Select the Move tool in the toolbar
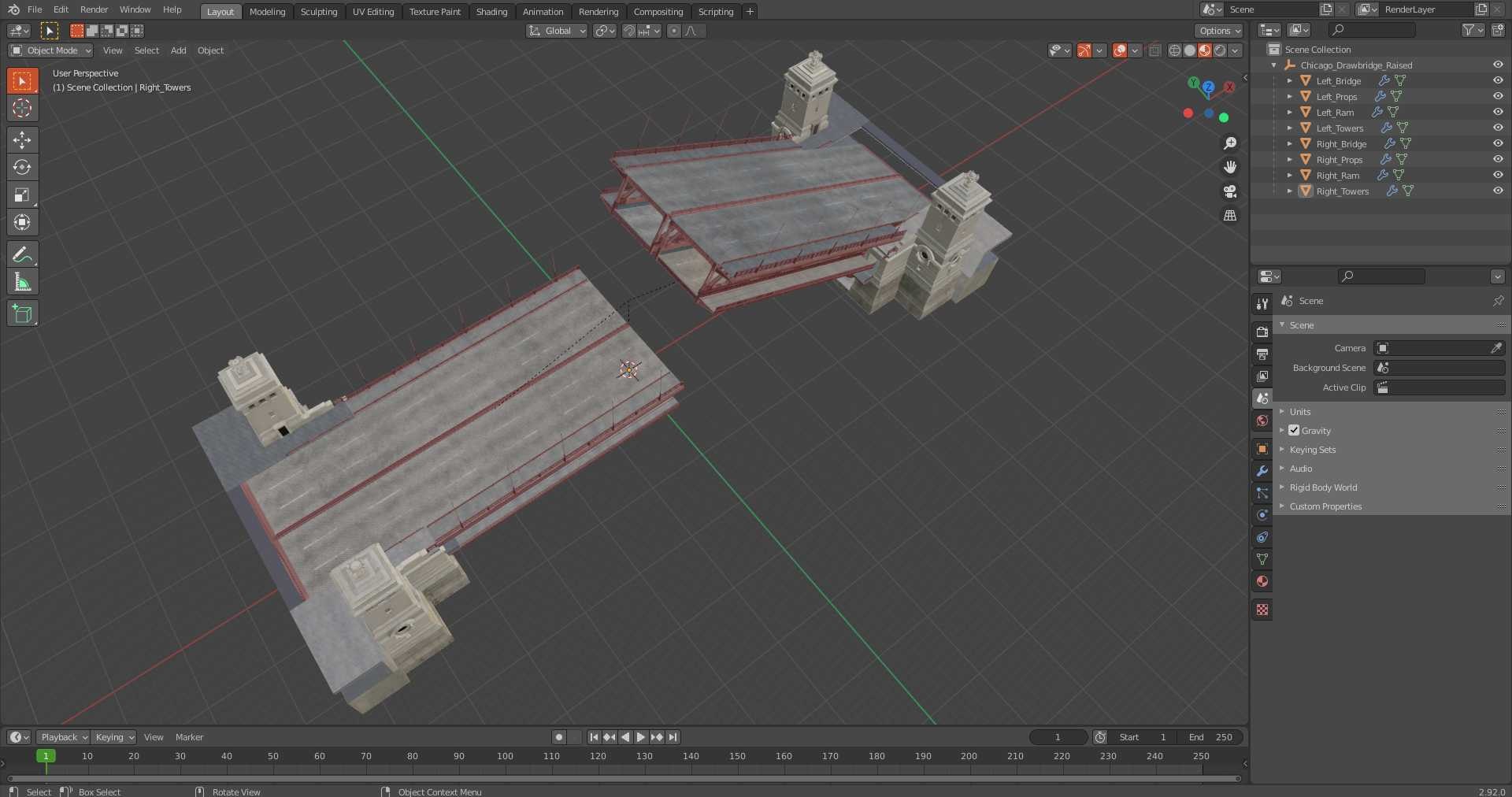 tap(22, 140)
